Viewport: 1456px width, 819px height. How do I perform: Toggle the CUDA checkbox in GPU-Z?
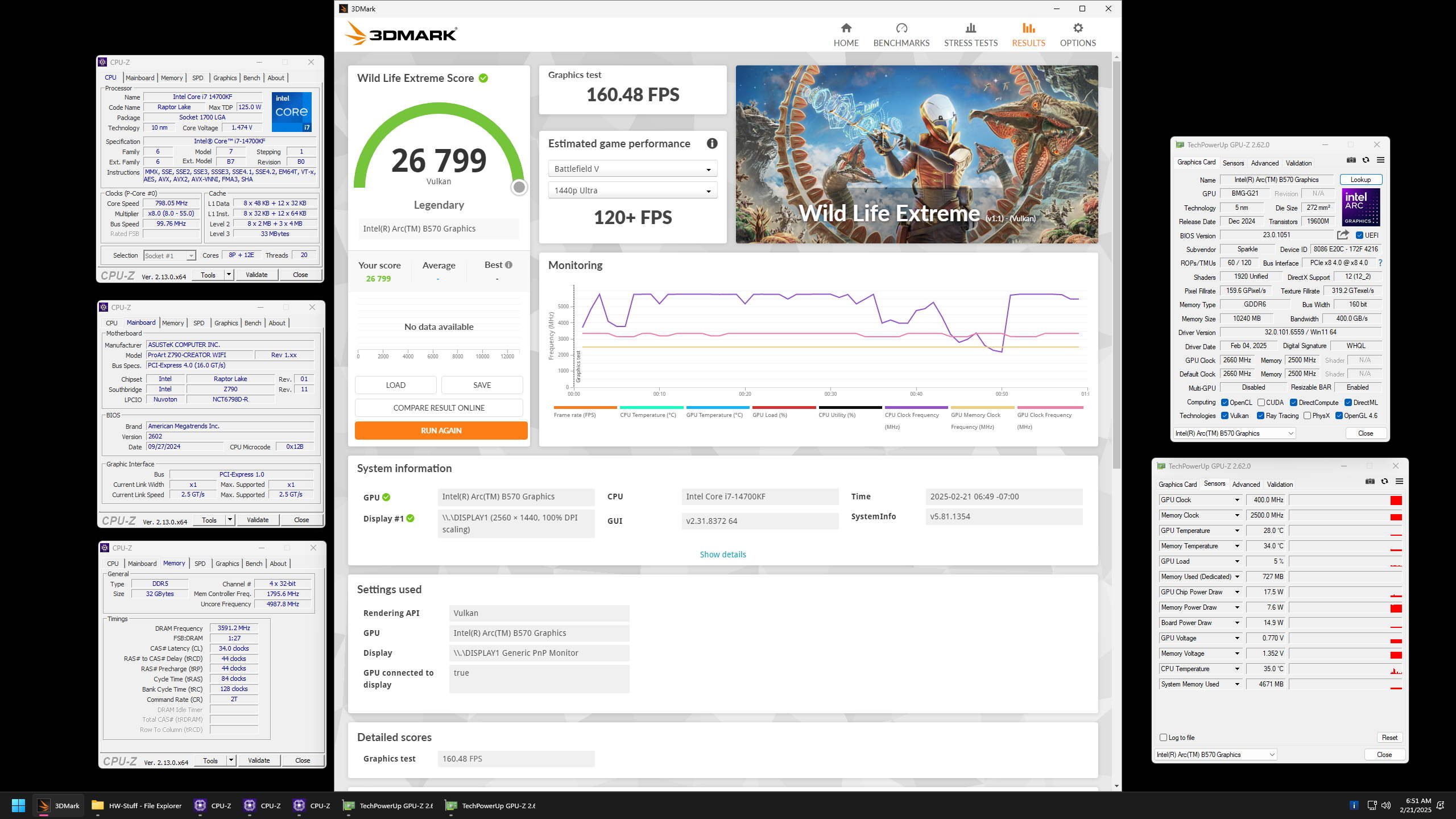click(x=1261, y=402)
